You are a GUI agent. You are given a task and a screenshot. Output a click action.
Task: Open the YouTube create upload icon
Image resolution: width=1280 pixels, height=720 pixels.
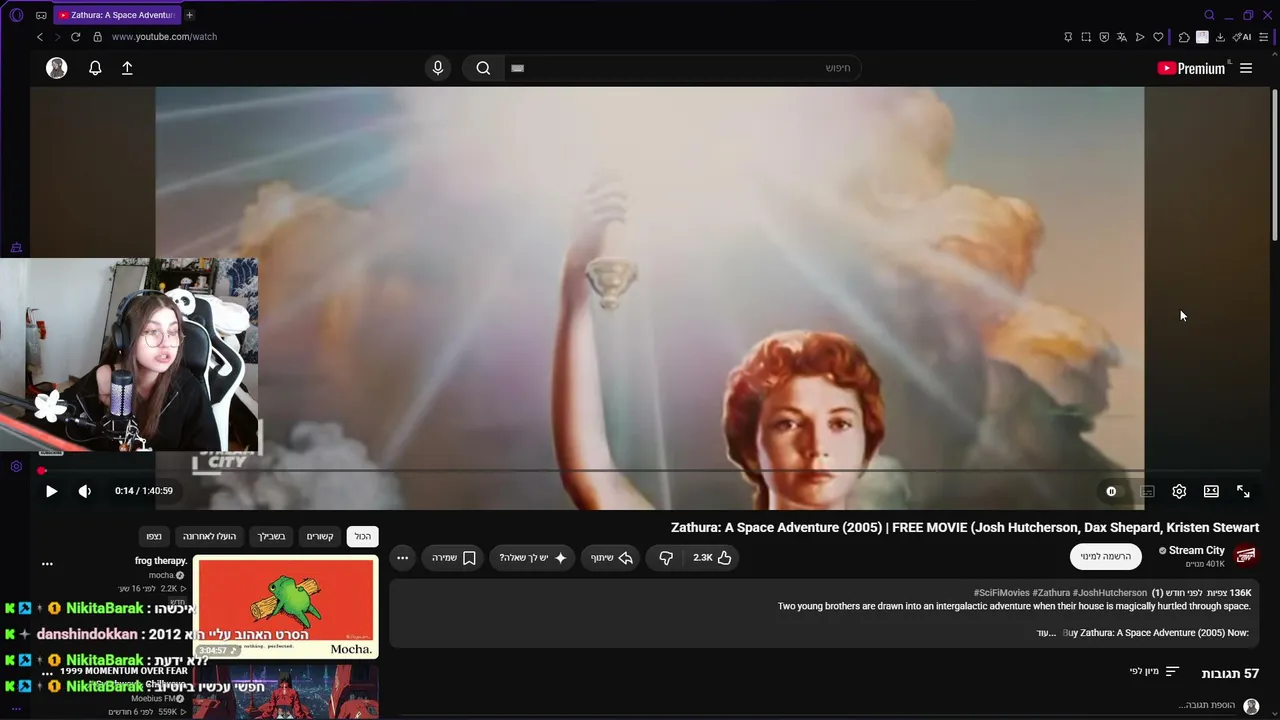[127, 68]
